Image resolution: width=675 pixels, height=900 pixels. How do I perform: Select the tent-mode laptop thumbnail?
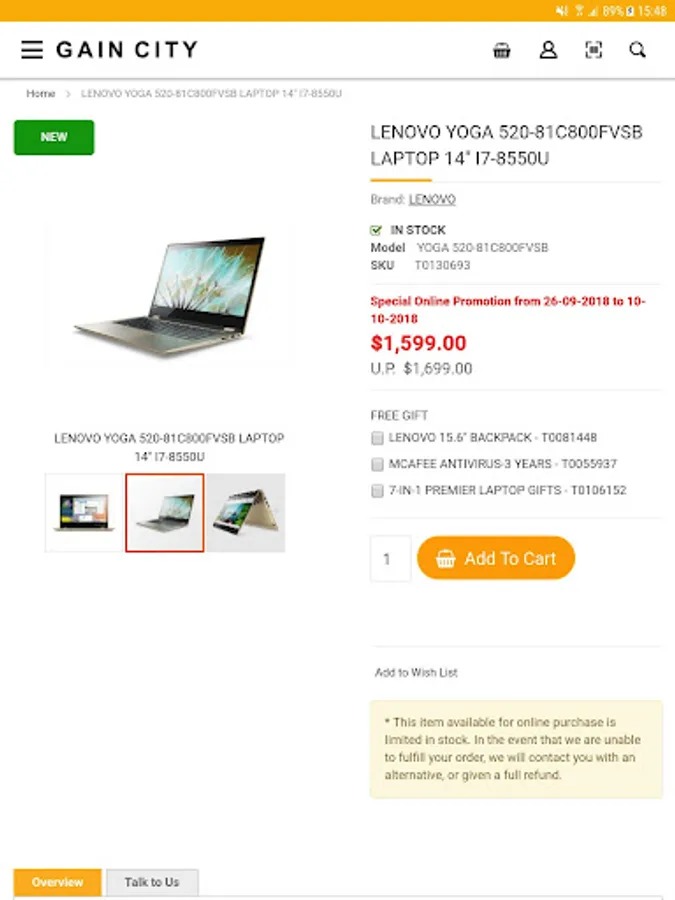tap(246, 513)
